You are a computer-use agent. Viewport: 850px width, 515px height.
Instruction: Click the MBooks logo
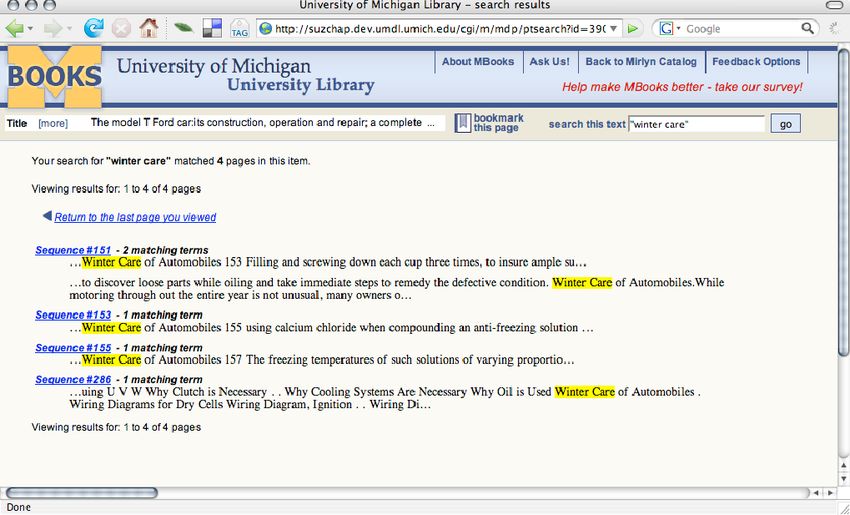tap(54, 76)
